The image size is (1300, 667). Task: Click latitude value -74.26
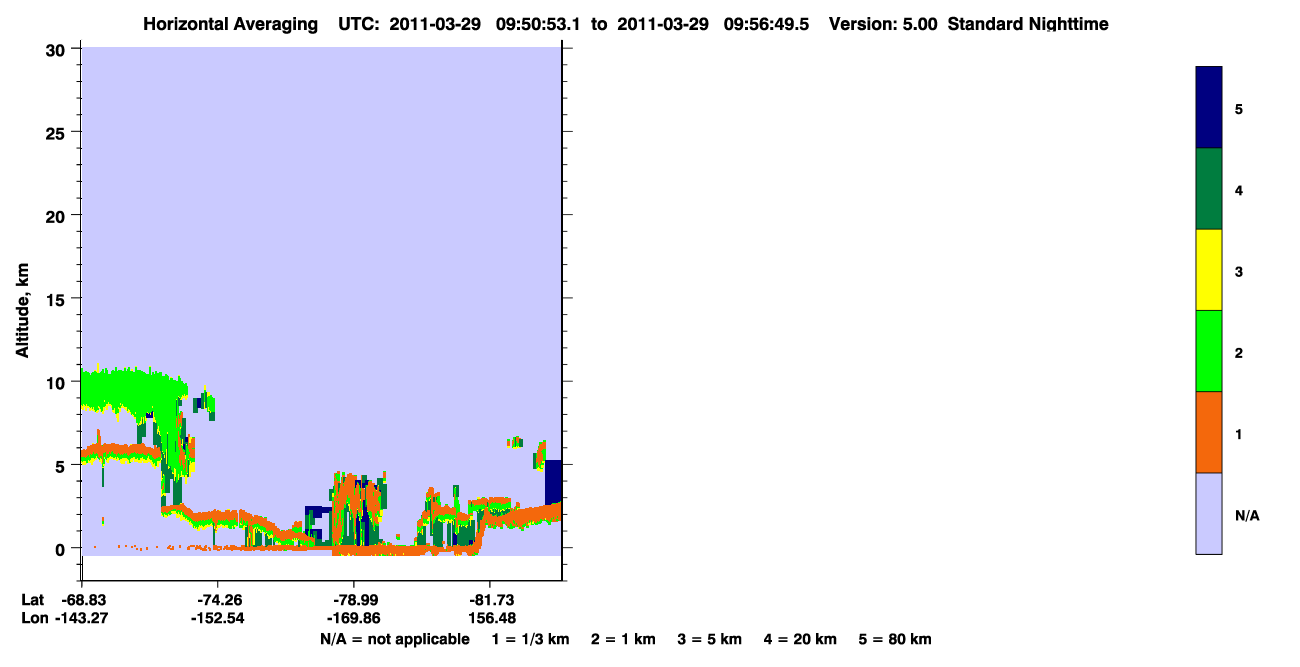pyautogui.click(x=218, y=600)
